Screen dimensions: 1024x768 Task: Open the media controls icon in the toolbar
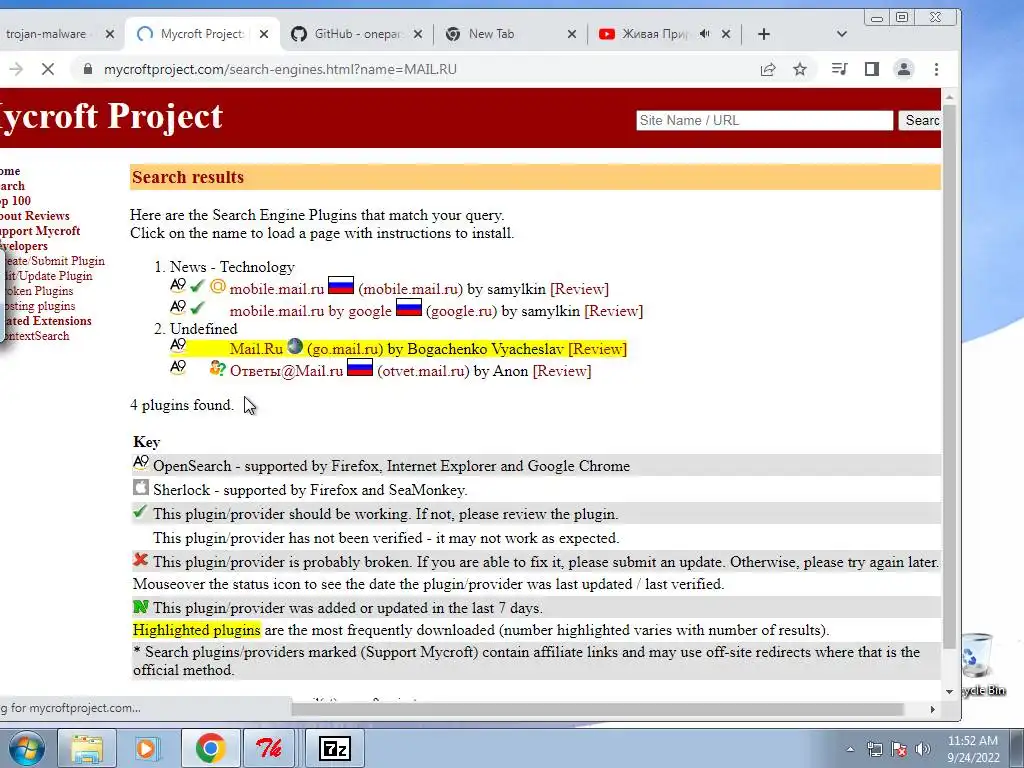coord(840,69)
